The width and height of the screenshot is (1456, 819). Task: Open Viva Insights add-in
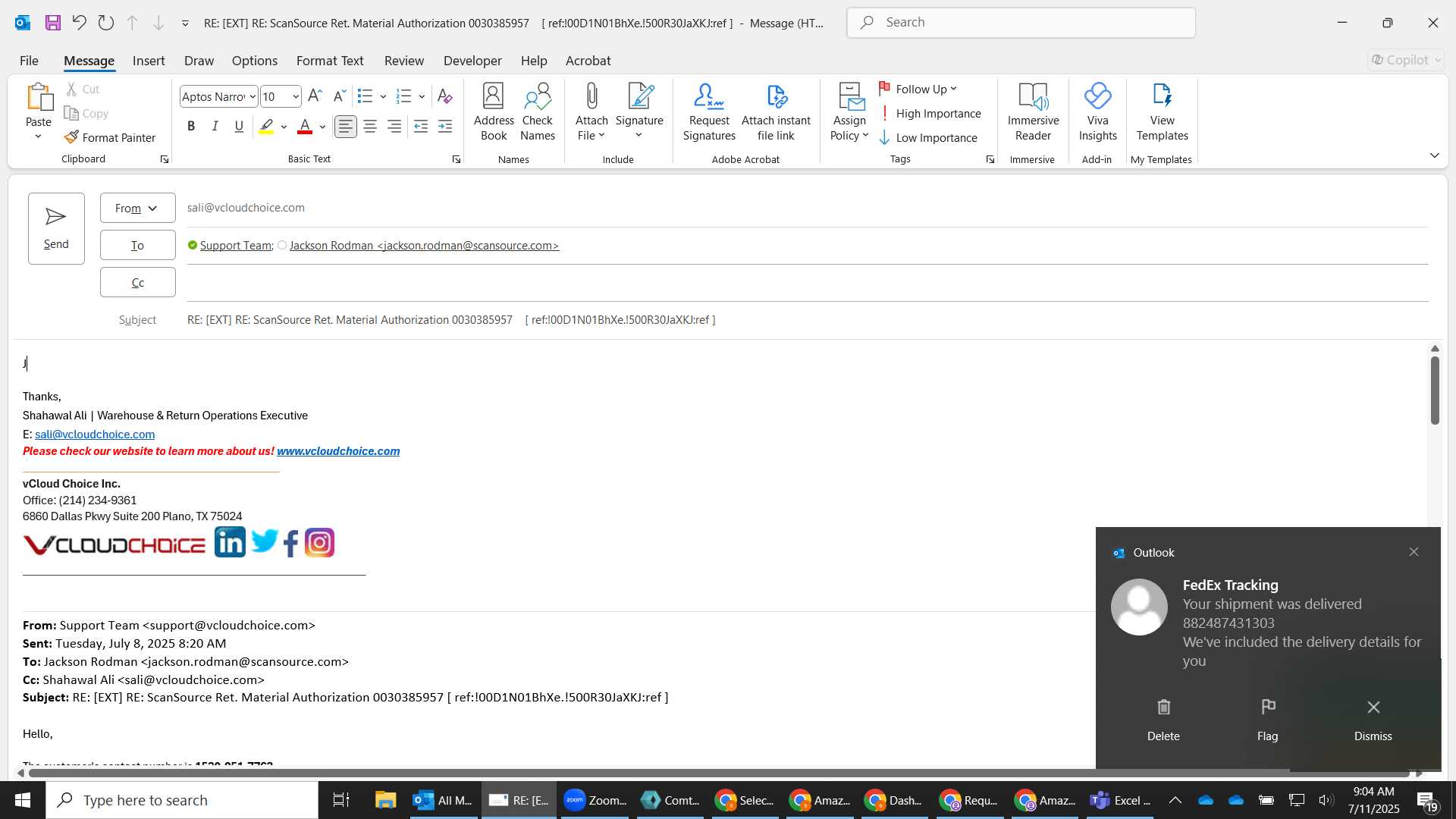tap(1097, 112)
